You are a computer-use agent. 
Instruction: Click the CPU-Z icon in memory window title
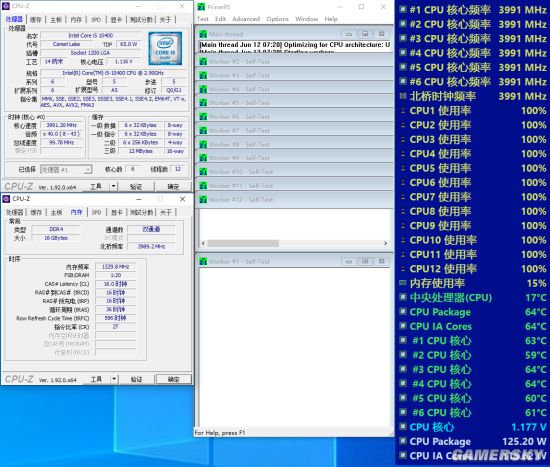coord(6,199)
